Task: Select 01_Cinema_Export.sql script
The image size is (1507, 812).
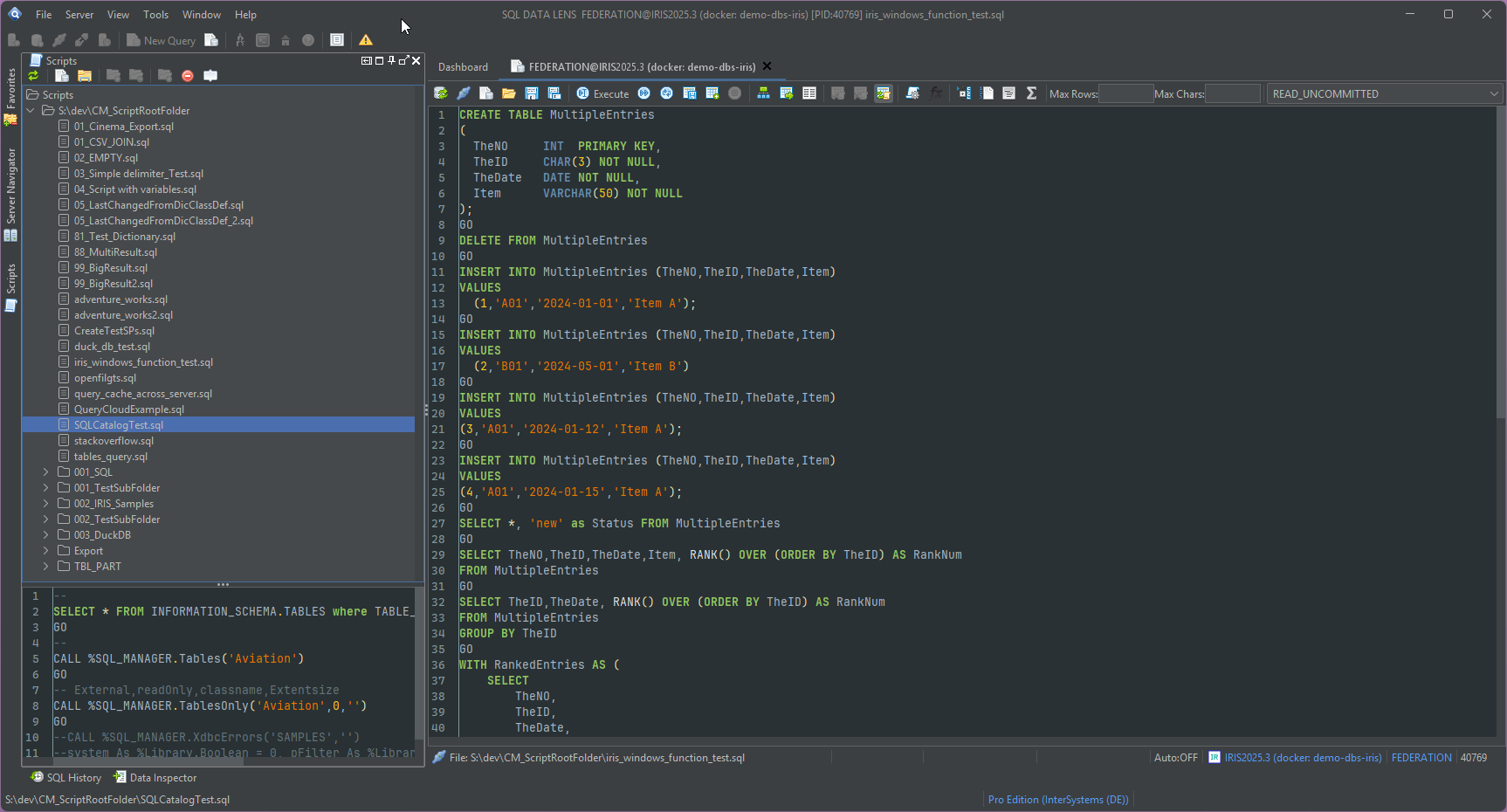Action: click(123, 127)
